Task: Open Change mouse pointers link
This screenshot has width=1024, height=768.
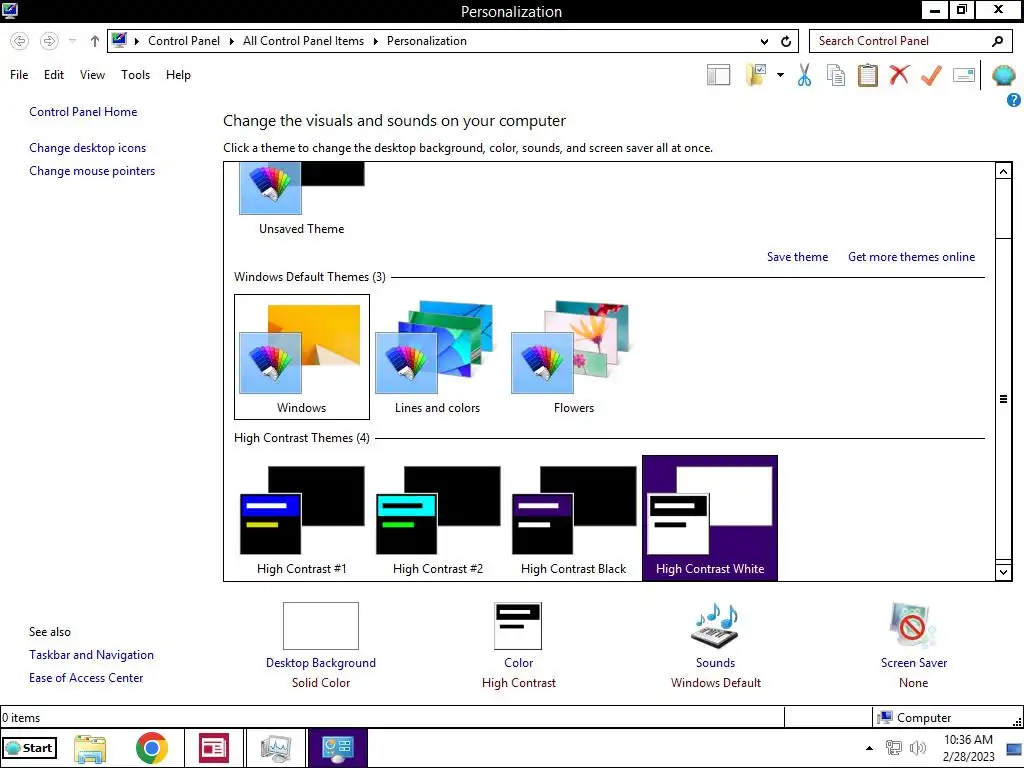Action: click(x=92, y=170)
